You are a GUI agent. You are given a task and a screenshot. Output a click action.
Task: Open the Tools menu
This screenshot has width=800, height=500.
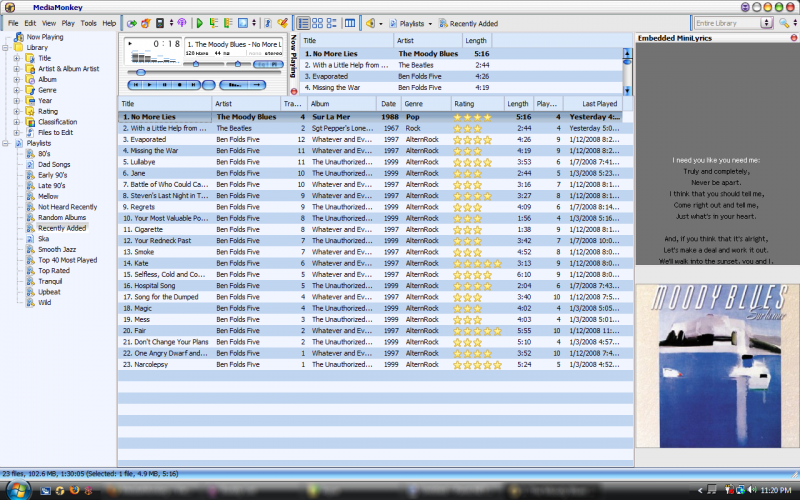89,22
